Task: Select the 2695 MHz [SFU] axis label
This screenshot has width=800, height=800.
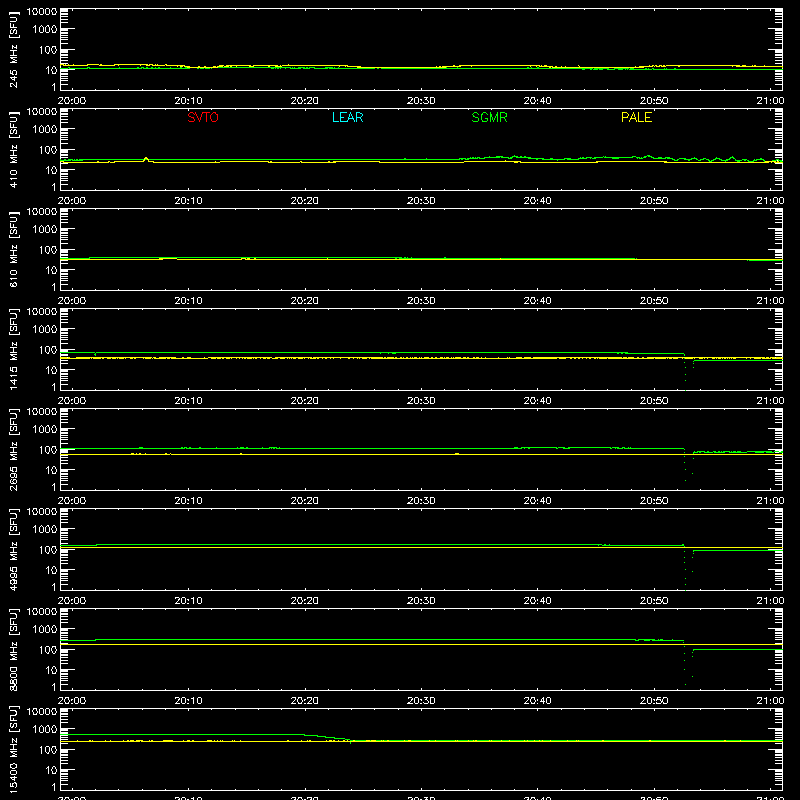Action: click(14, 449)
